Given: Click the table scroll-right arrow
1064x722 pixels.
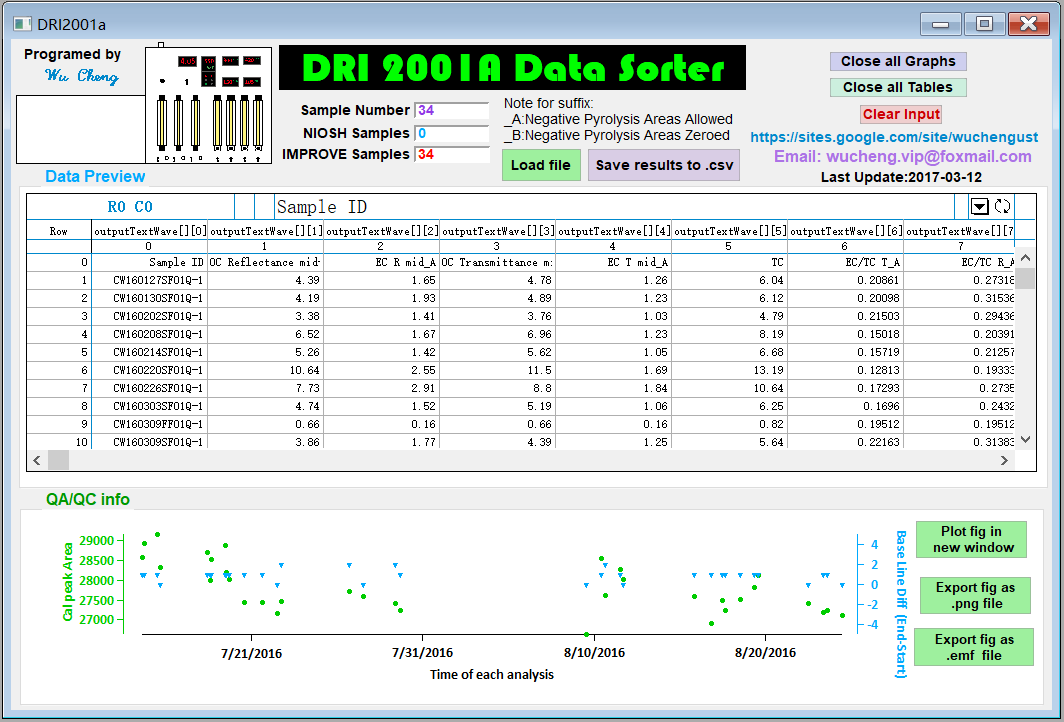Looking at the screenshot, I should click(x=1004, y=460).
